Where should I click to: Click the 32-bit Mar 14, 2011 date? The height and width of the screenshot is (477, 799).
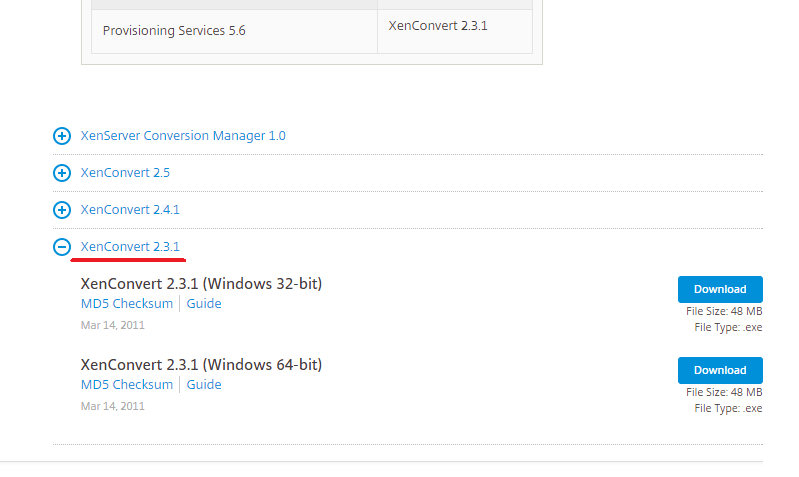click(x=113, y=325)
